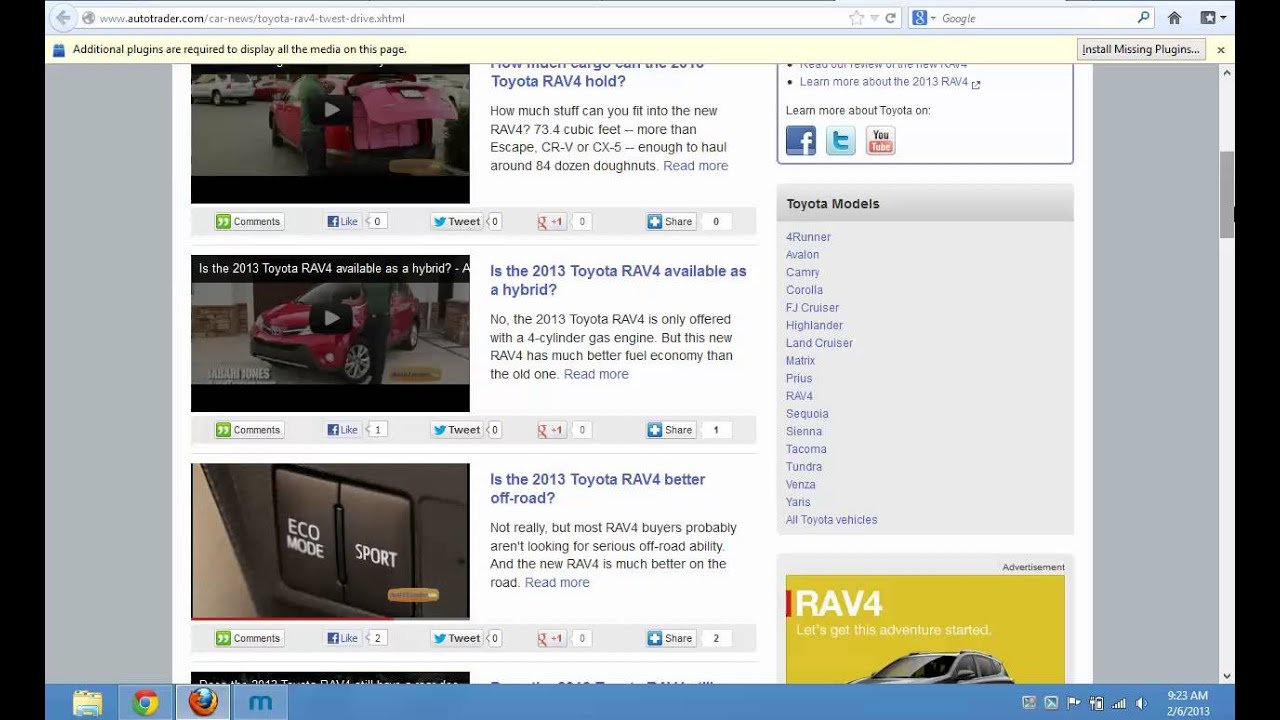1280x720 pixels.
Task: Select Tacoma in Toyota Models
Action: coord(806,449)
